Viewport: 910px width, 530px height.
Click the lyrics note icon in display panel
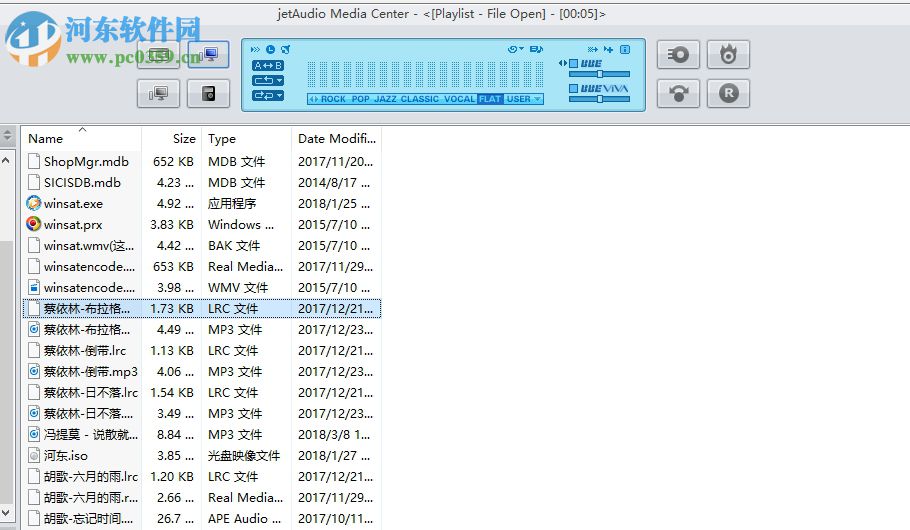point(536,49)
